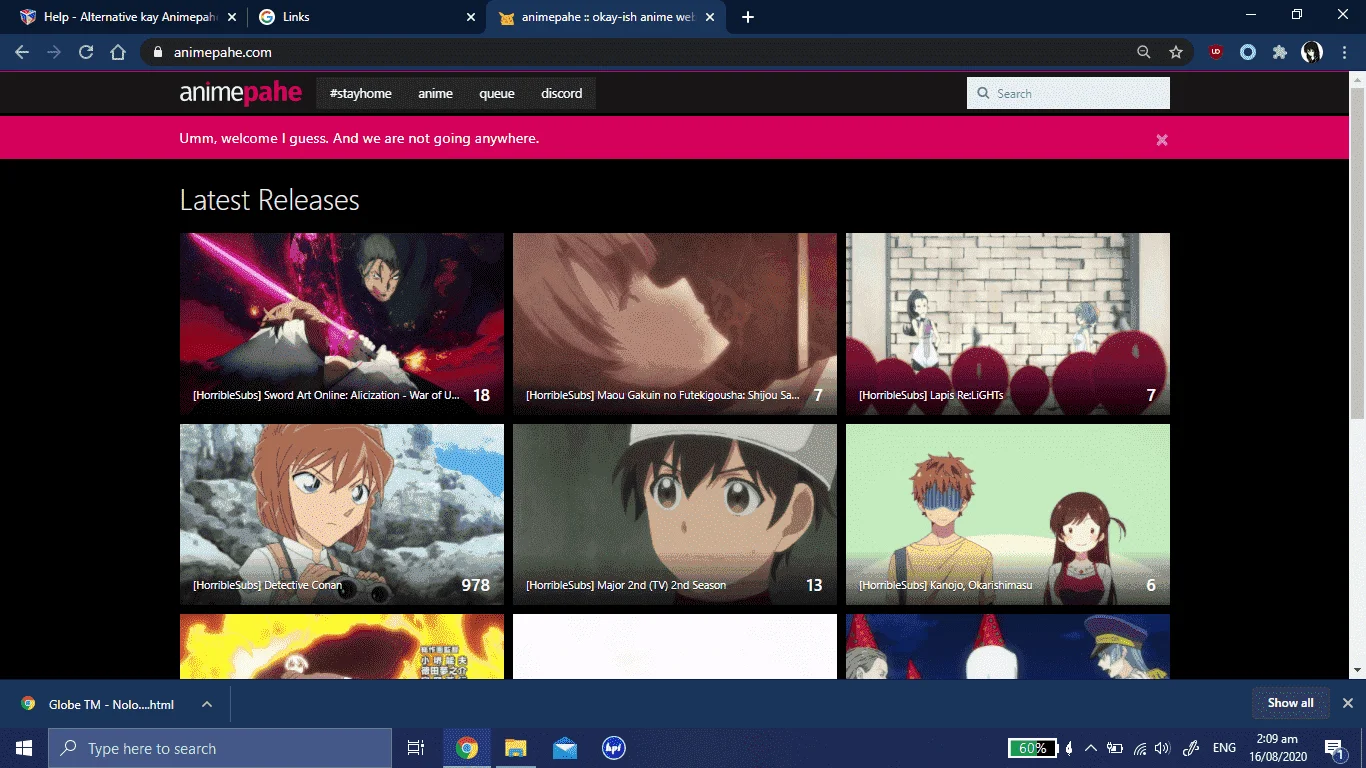Click the ENG language indicator

[1224, 748]
